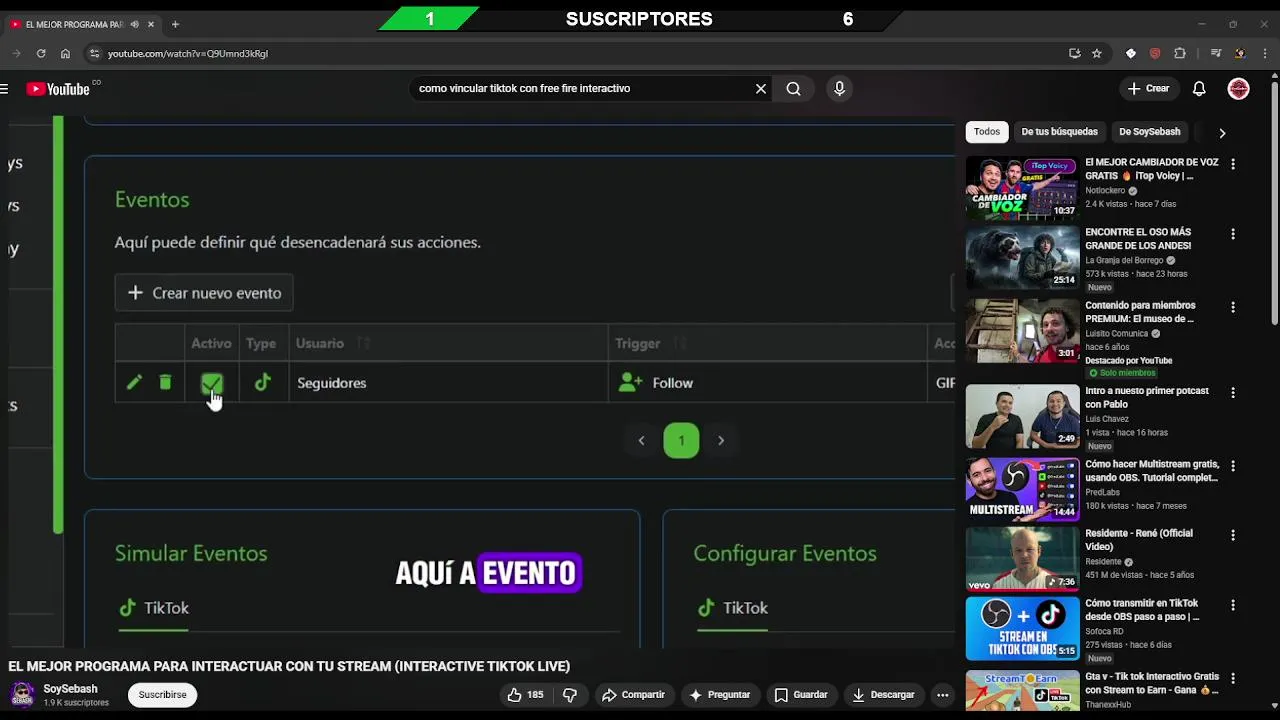Click the Preguntar button

(x=720, y=695)
